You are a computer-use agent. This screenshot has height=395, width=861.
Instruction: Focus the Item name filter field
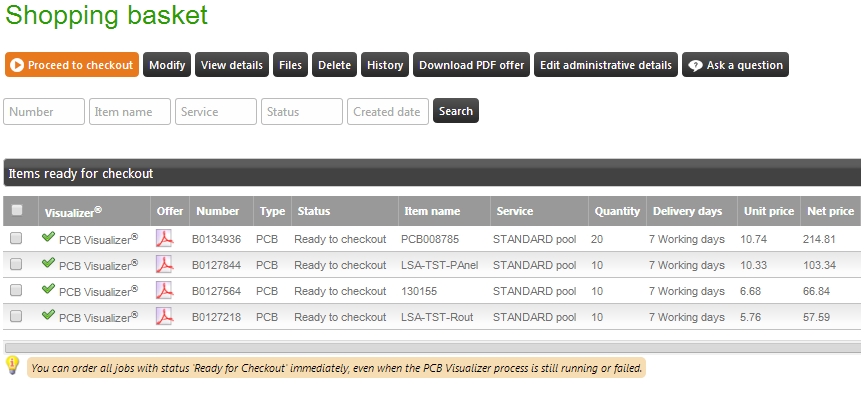click(x=130, y=112)
